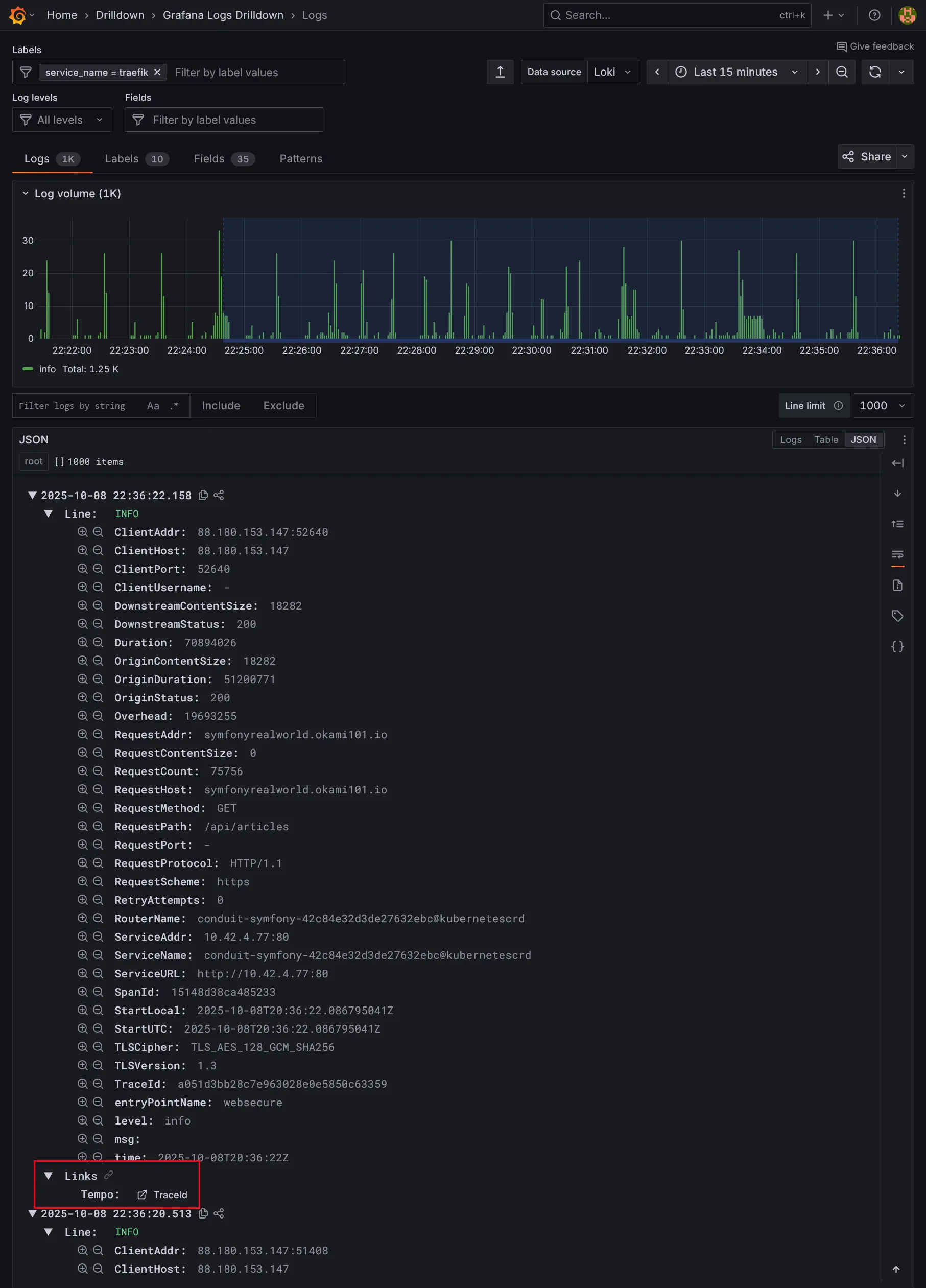
Task: Click the zoom-out magnifier in the time toolbar
Action: tap(842, 72)
